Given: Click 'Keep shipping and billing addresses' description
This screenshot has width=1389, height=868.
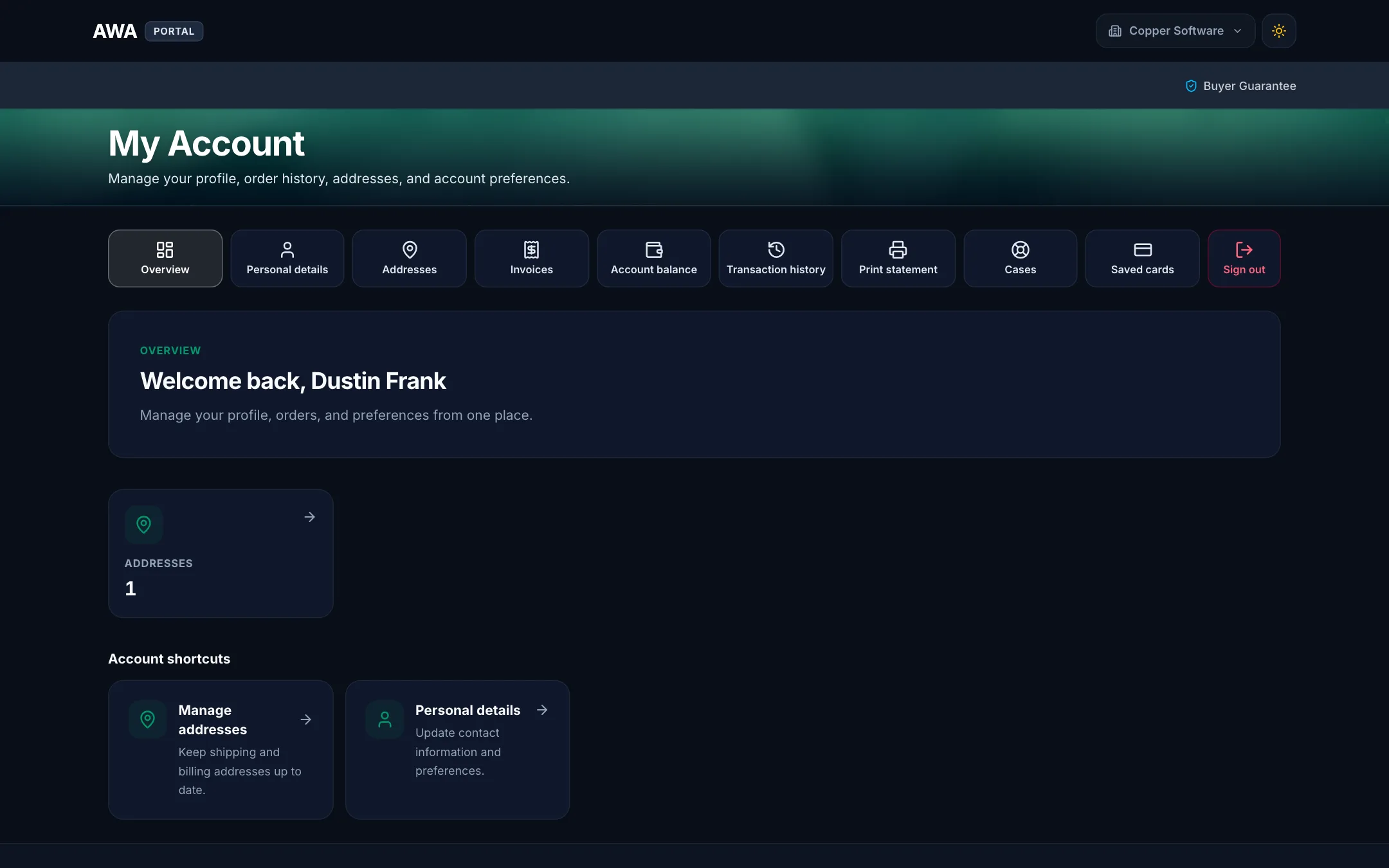Looking at the screenshot, I should [x=240, y=771].
